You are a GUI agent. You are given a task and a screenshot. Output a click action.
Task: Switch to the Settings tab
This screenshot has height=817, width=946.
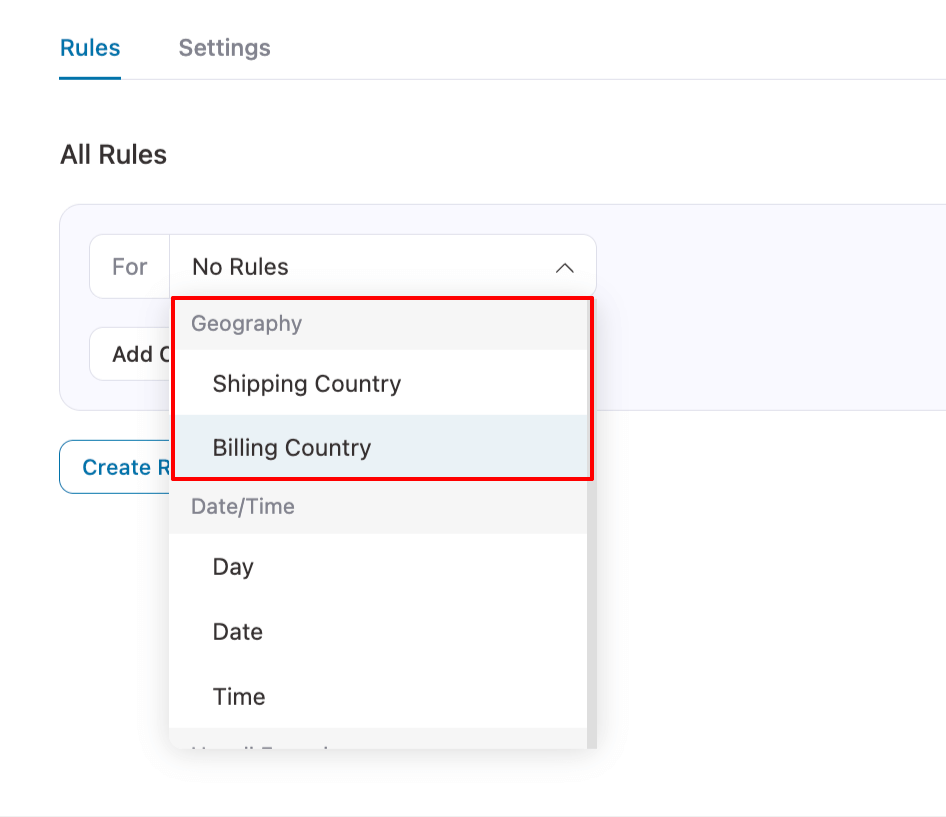[224, 48]
